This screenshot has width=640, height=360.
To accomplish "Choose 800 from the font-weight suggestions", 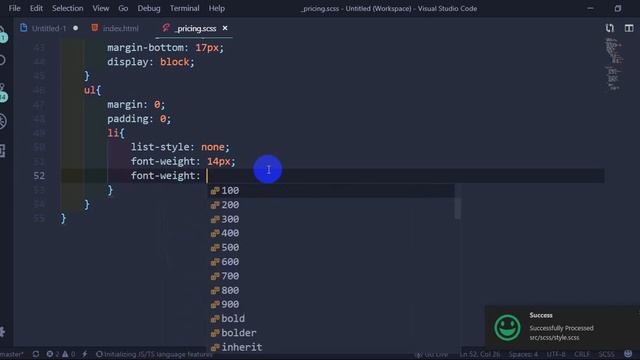I will pyautogui.click(x=331, y=290).
